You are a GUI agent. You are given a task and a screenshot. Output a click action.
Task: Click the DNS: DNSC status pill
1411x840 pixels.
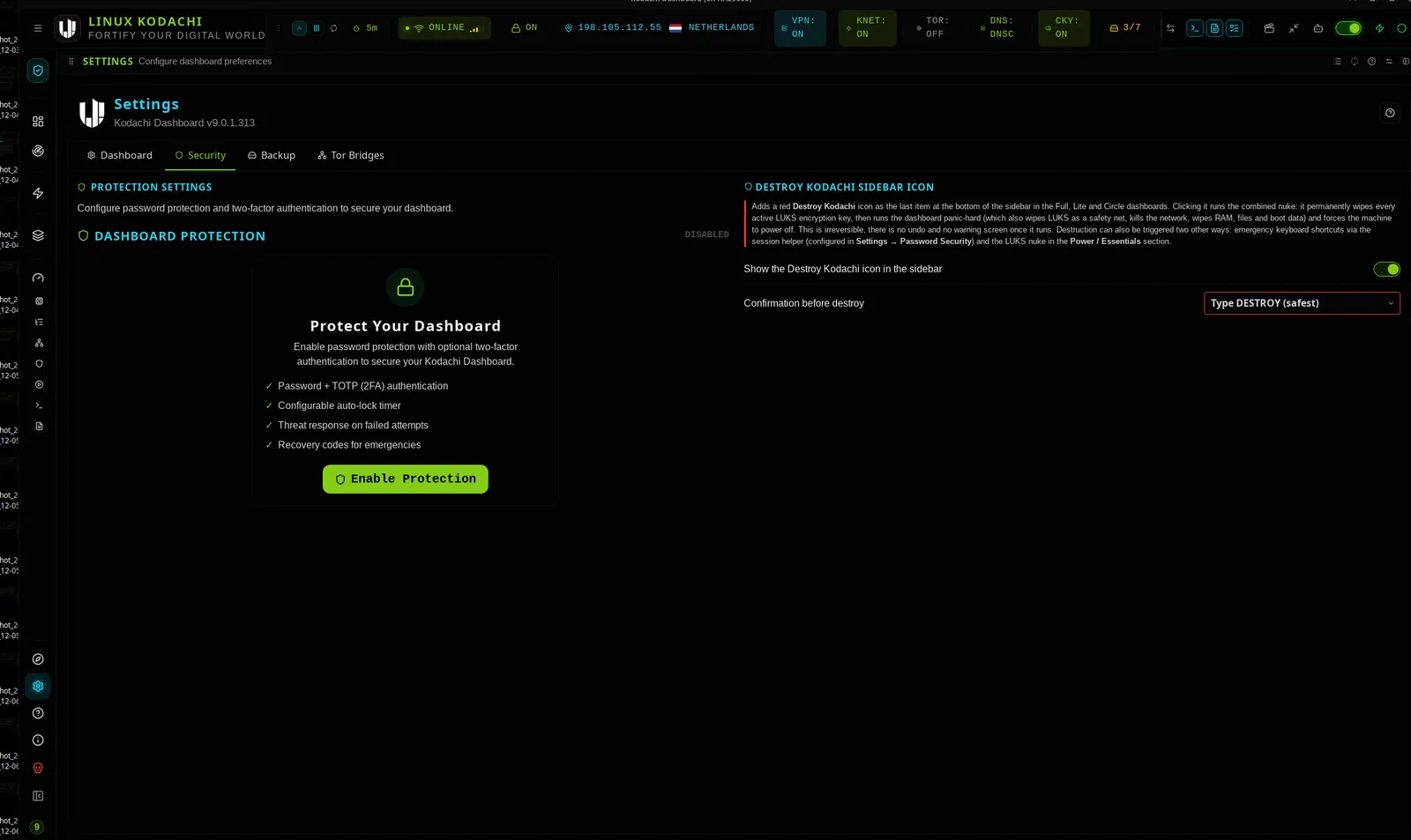point(998,27)
